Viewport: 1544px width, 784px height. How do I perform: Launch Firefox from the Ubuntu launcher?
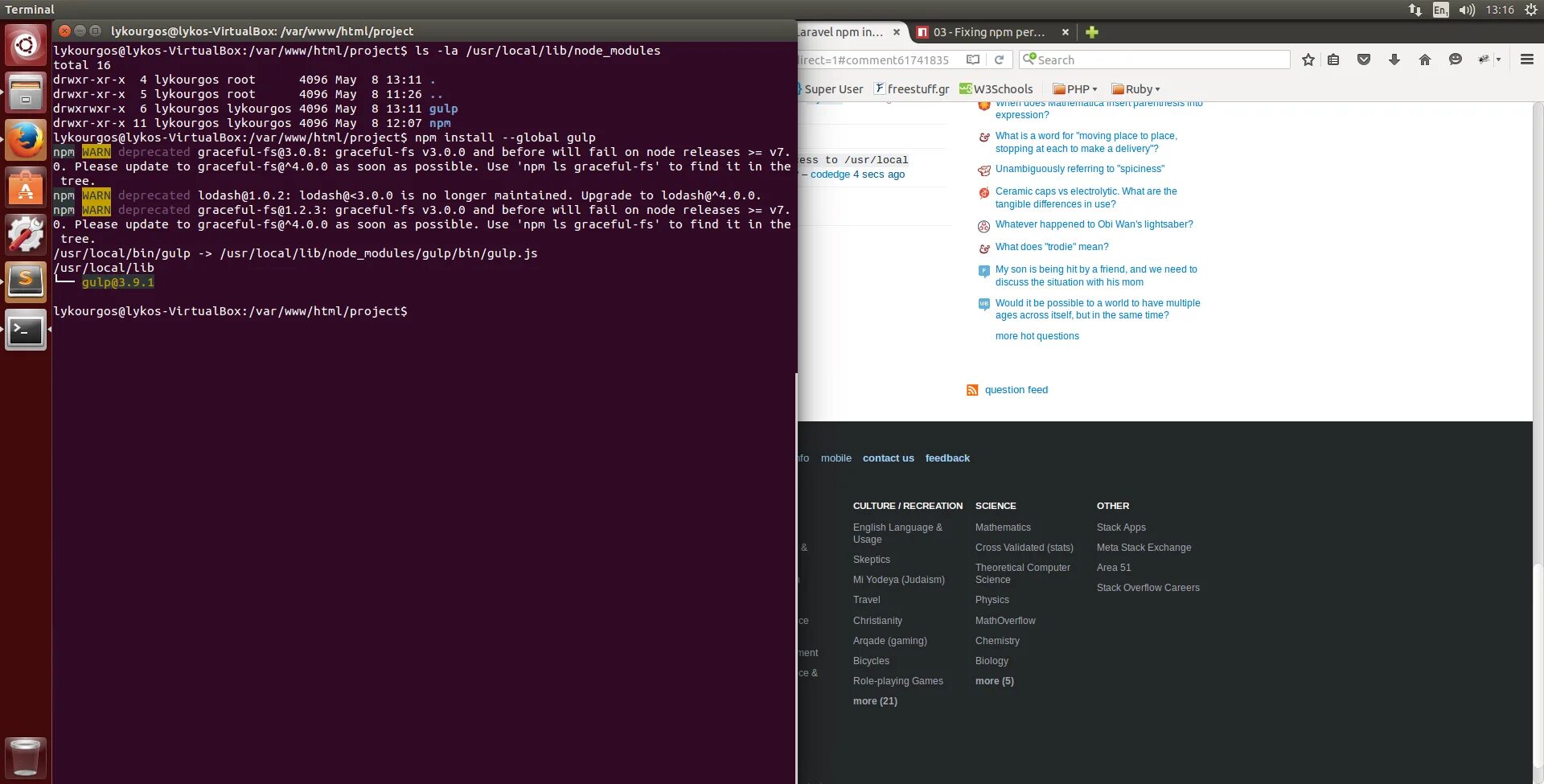tap(26, 139)
